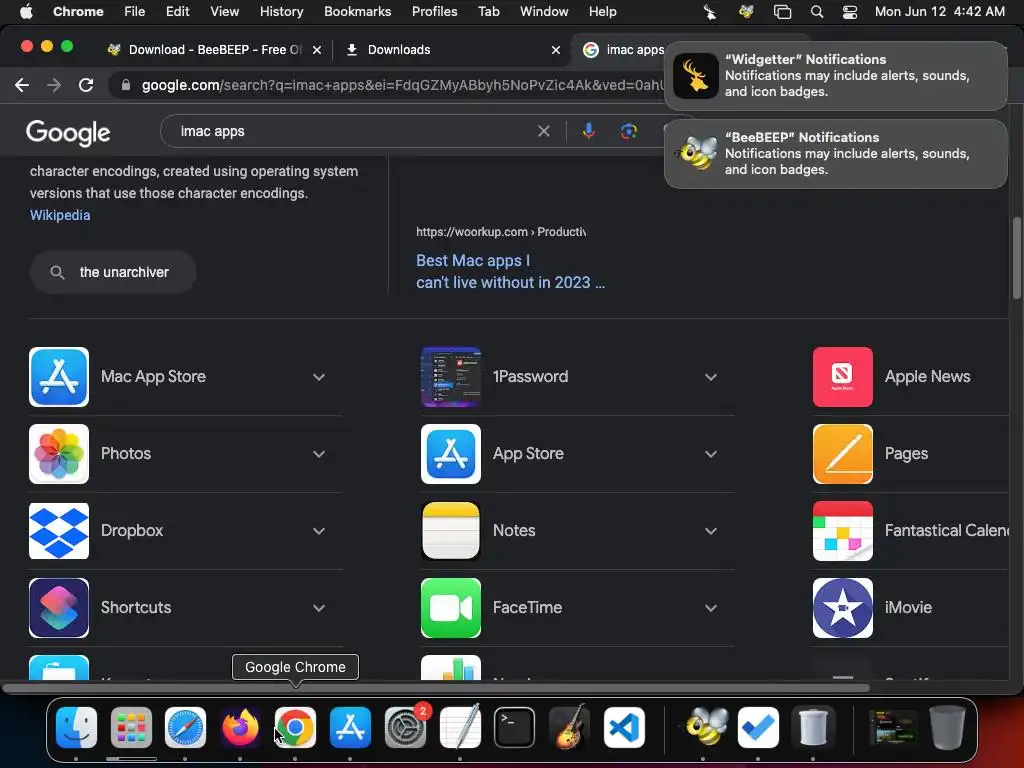Reload the current page
This screenshot has width=1024, height=768.
[86, 85]
